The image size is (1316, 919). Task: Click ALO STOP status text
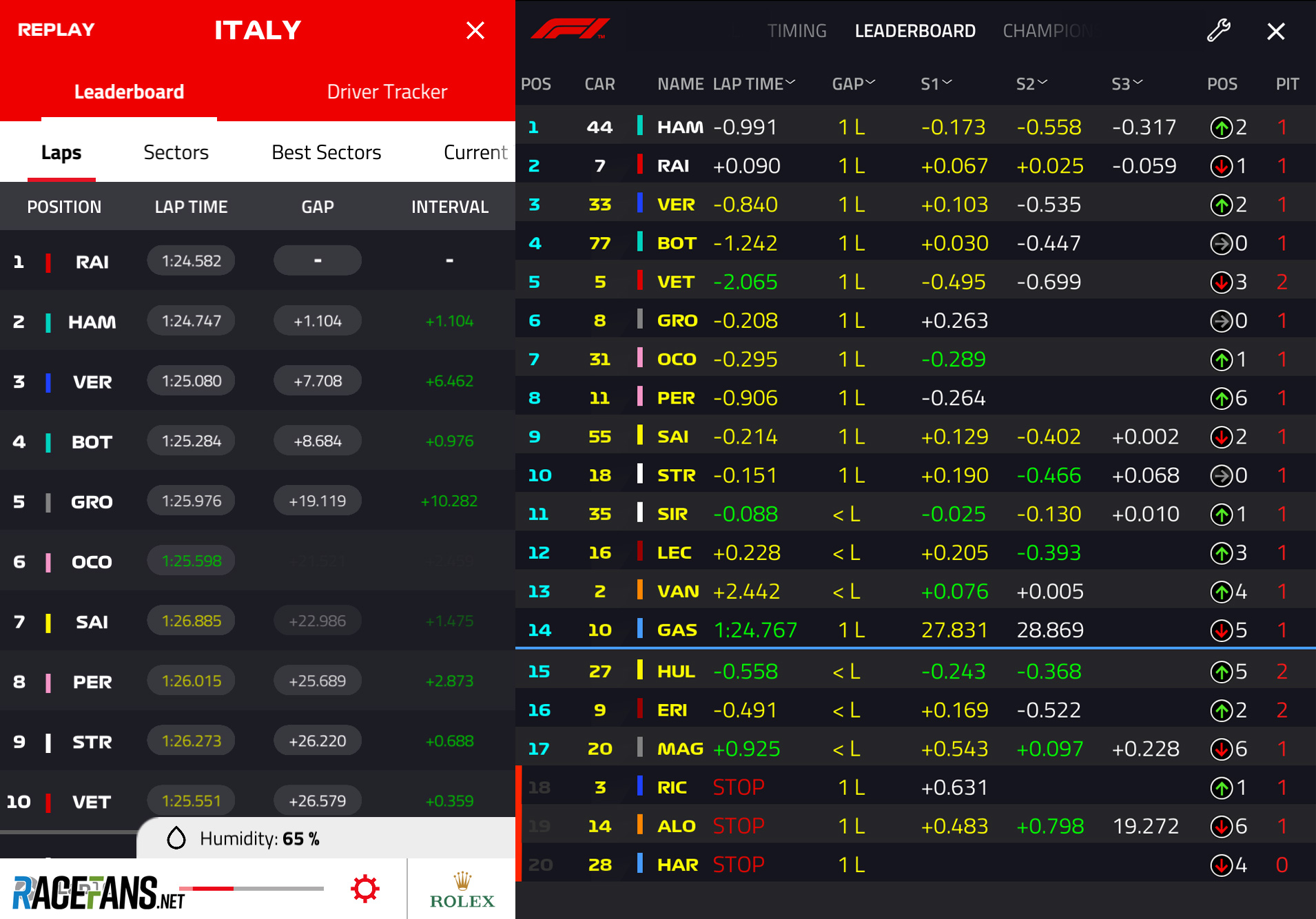click(x=739, y=825)
